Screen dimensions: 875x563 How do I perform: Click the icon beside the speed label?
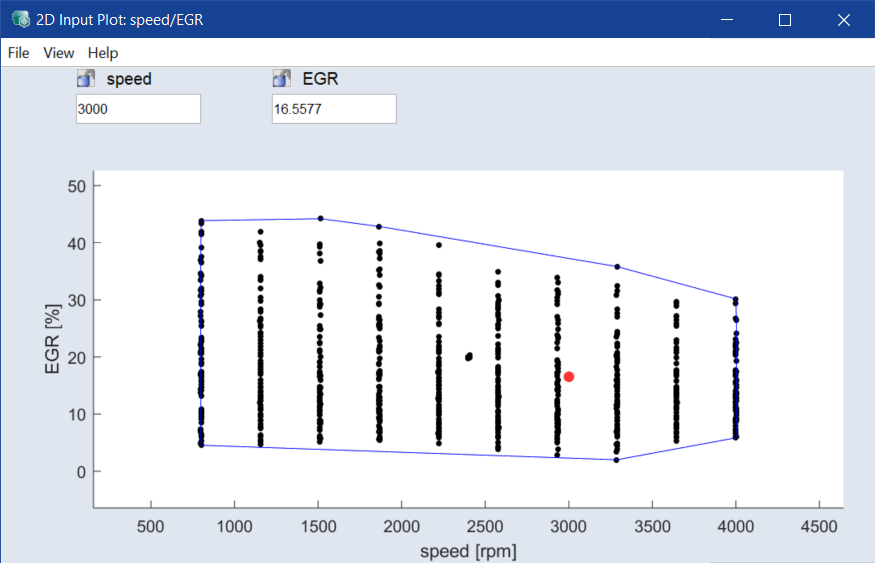click(85, 79)
